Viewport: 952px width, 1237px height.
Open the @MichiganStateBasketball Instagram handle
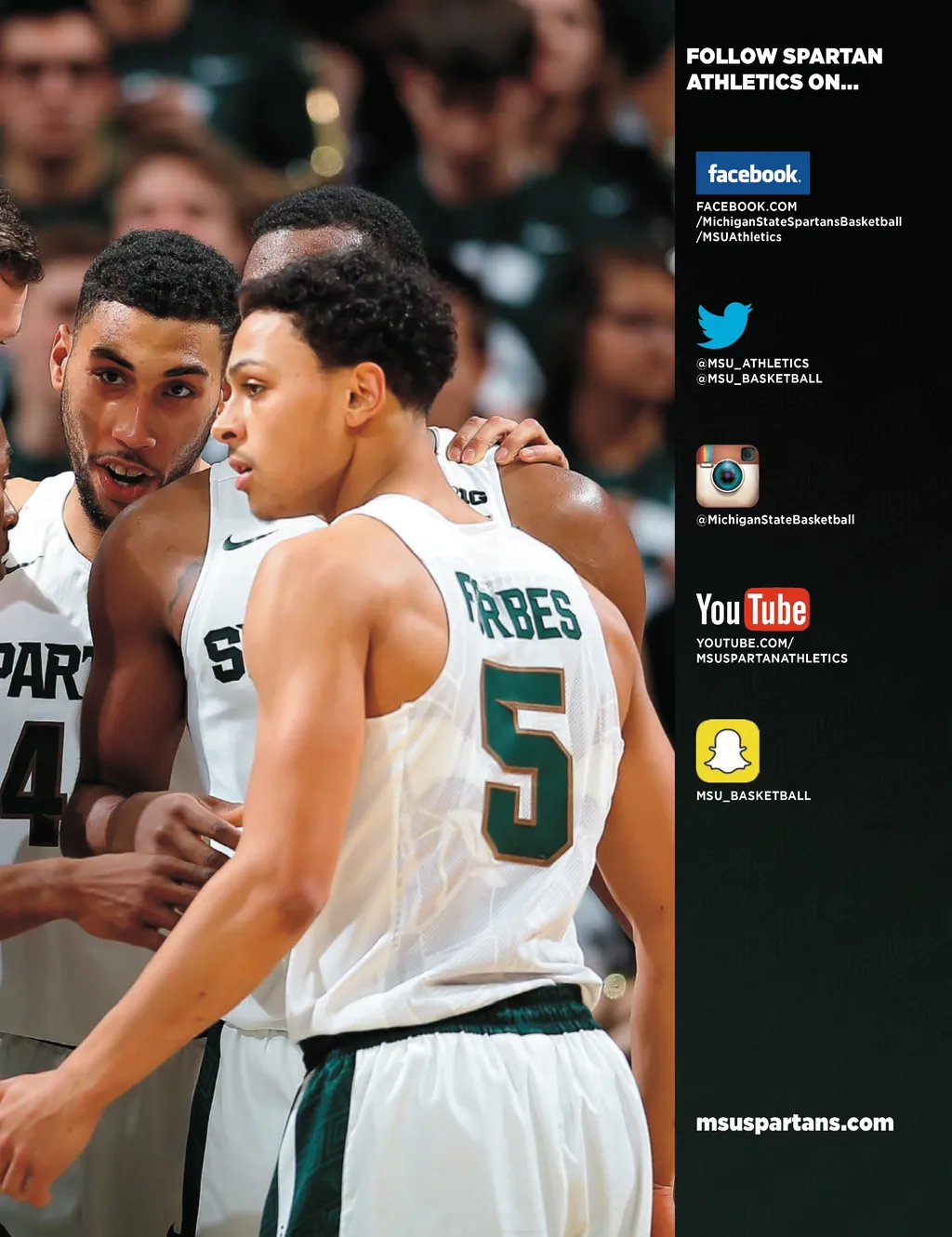coord(775,520)
